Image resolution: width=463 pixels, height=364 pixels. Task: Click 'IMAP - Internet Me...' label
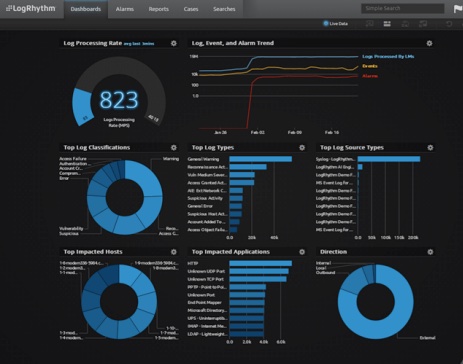[x=207, y=326]
